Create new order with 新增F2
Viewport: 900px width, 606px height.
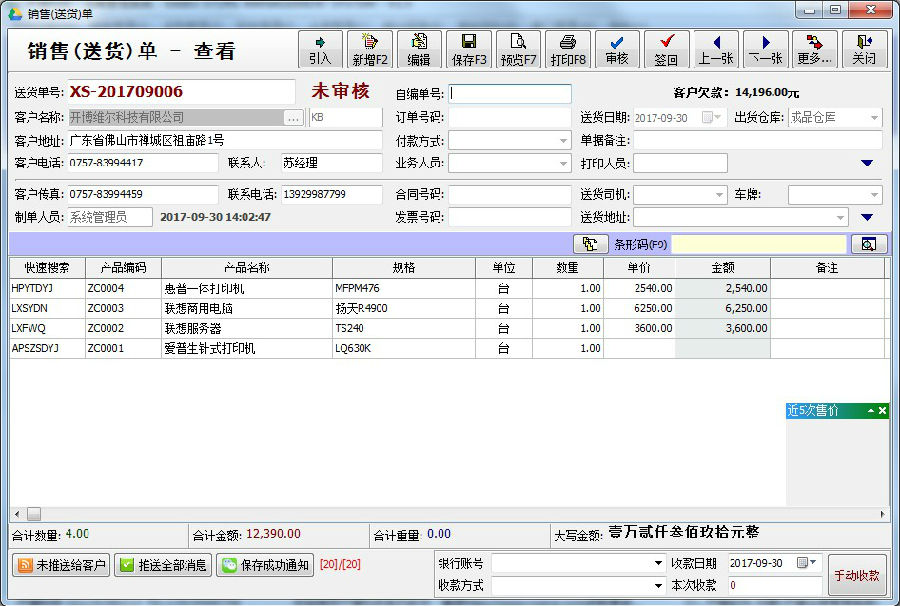[370, 49]
